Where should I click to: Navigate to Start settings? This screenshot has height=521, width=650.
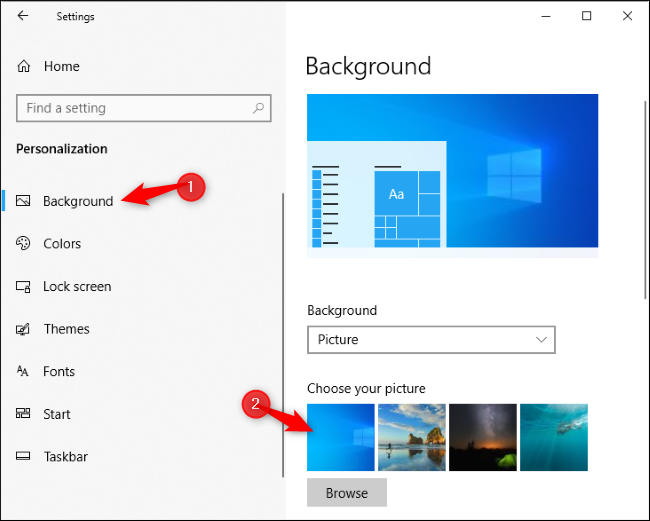(x=57, y=414)
